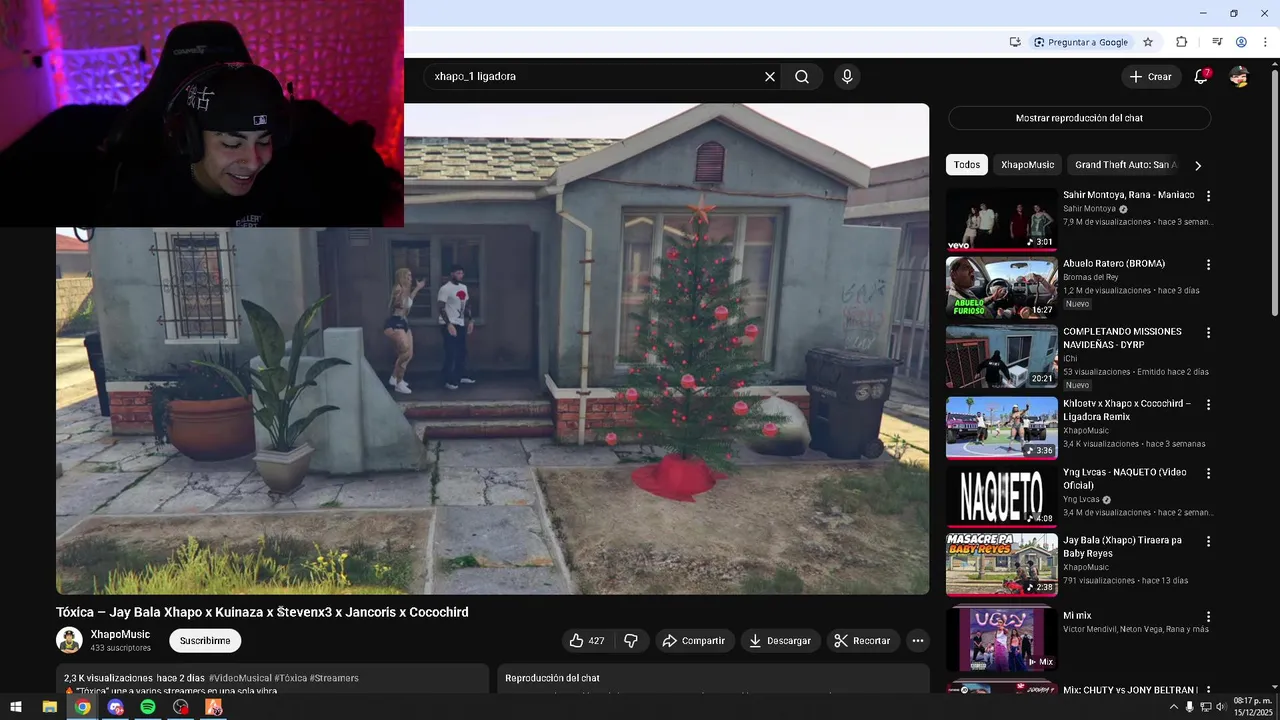Click the volume speaker tray icon
The image size is (1280, 720).
click(x=1220, y=707)
